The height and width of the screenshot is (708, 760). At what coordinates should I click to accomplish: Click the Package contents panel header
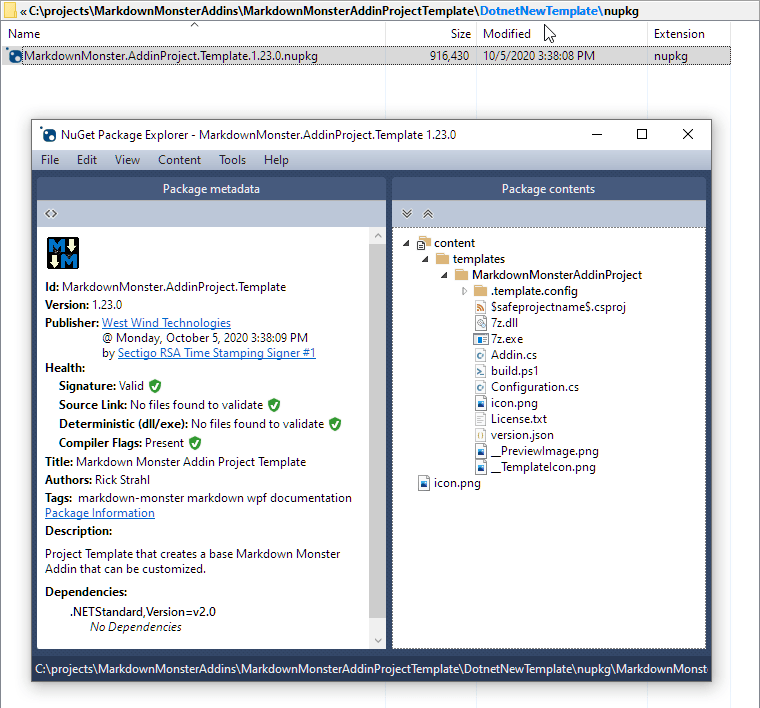tap(549, 189)
